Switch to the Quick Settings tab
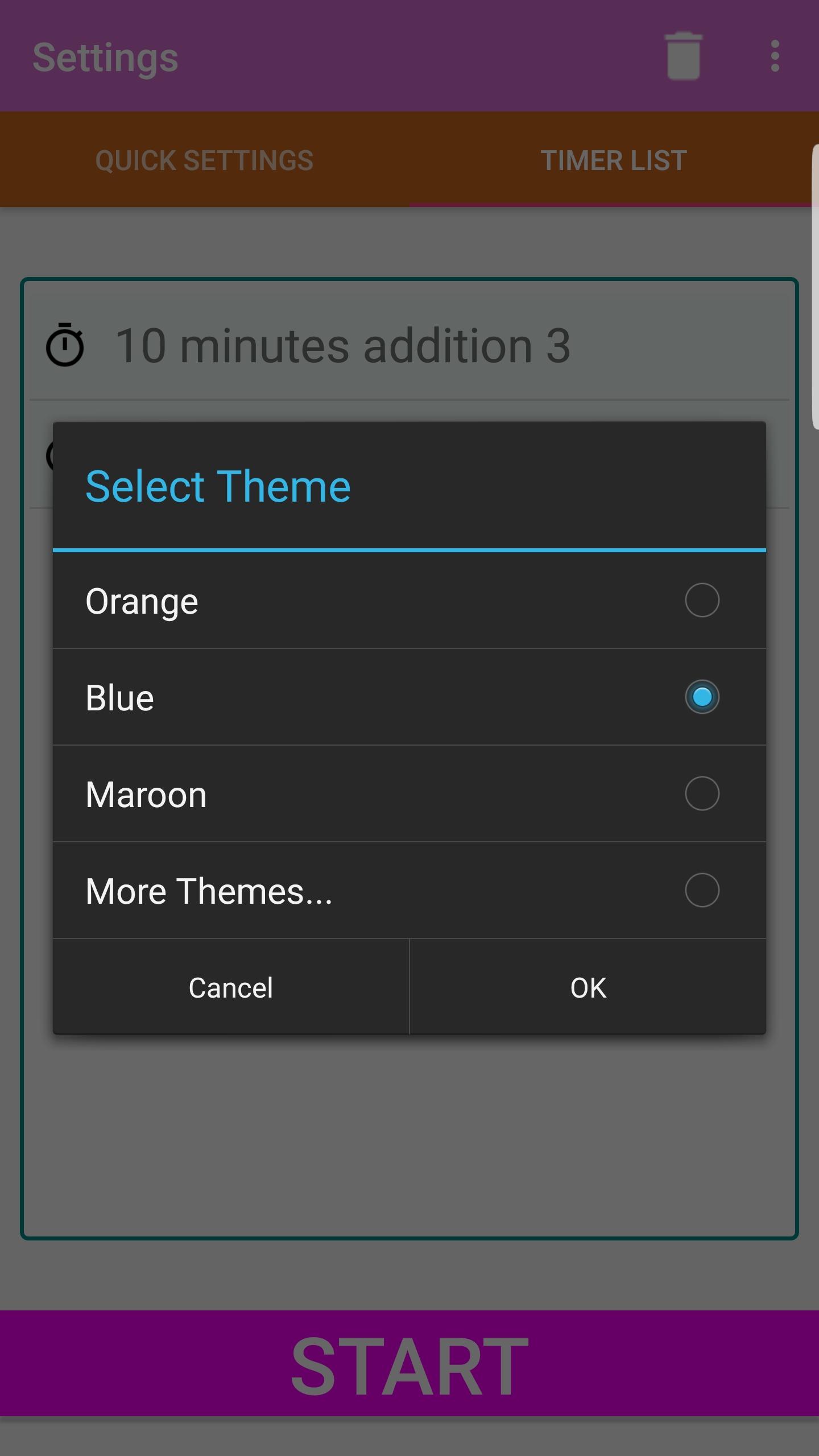 click(204, 160)
